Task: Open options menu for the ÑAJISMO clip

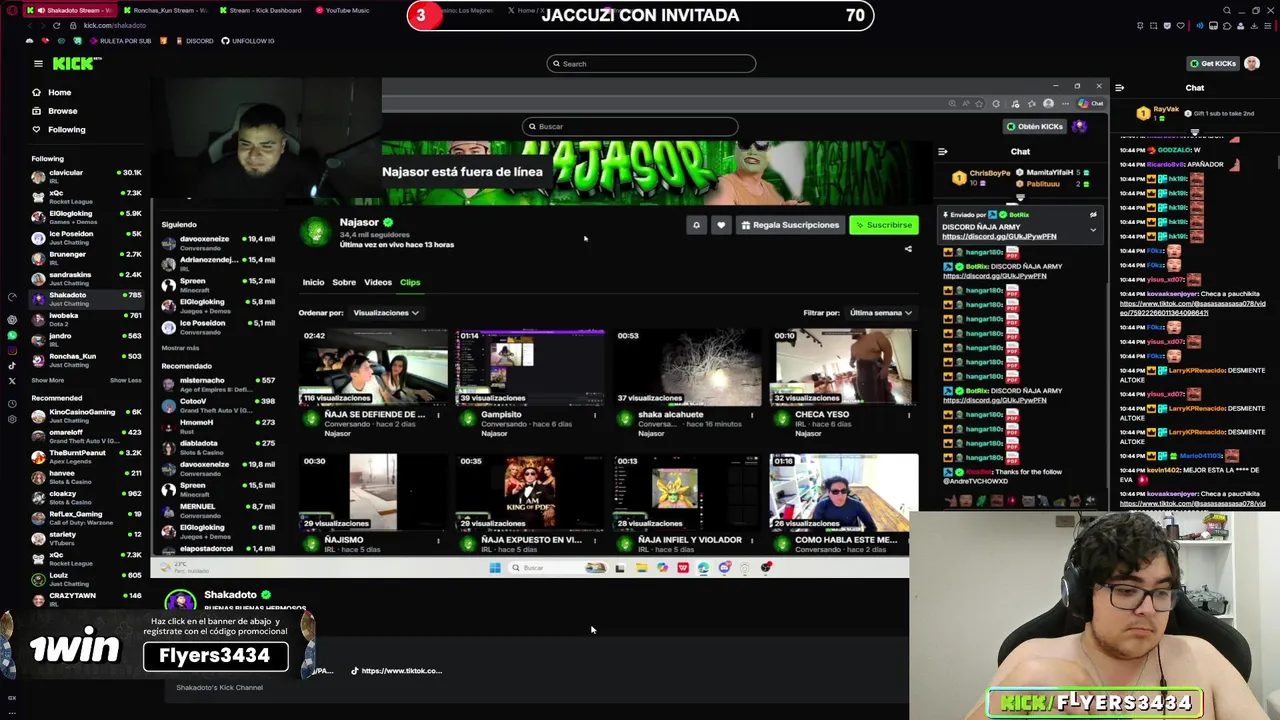Action: click(438, 541)
